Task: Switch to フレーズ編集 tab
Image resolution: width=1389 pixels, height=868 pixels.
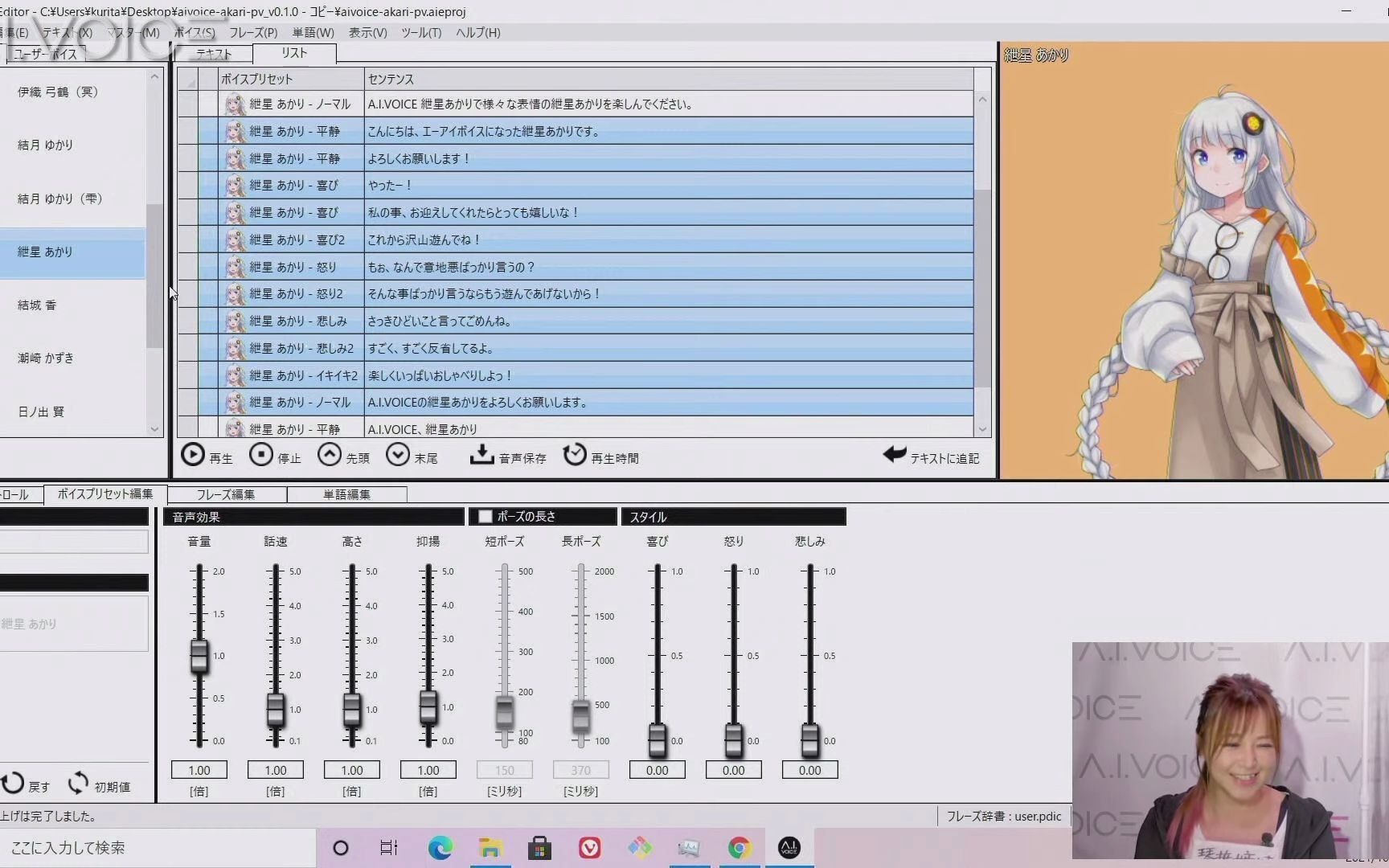Action: 226,494
